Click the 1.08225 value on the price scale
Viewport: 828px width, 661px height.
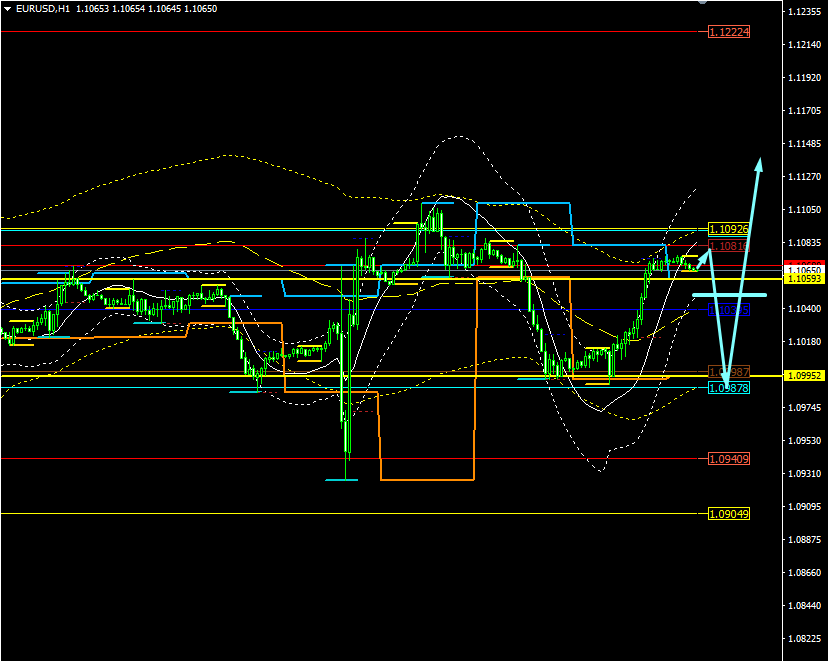(x=805, y=639)
